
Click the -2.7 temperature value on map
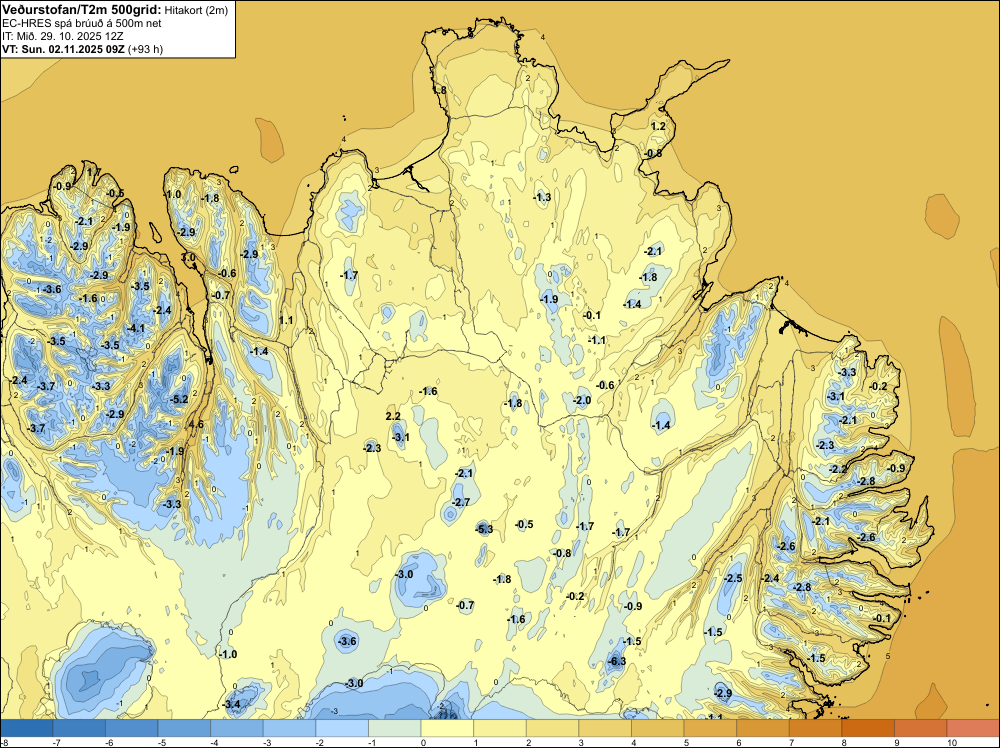point(460,502)
